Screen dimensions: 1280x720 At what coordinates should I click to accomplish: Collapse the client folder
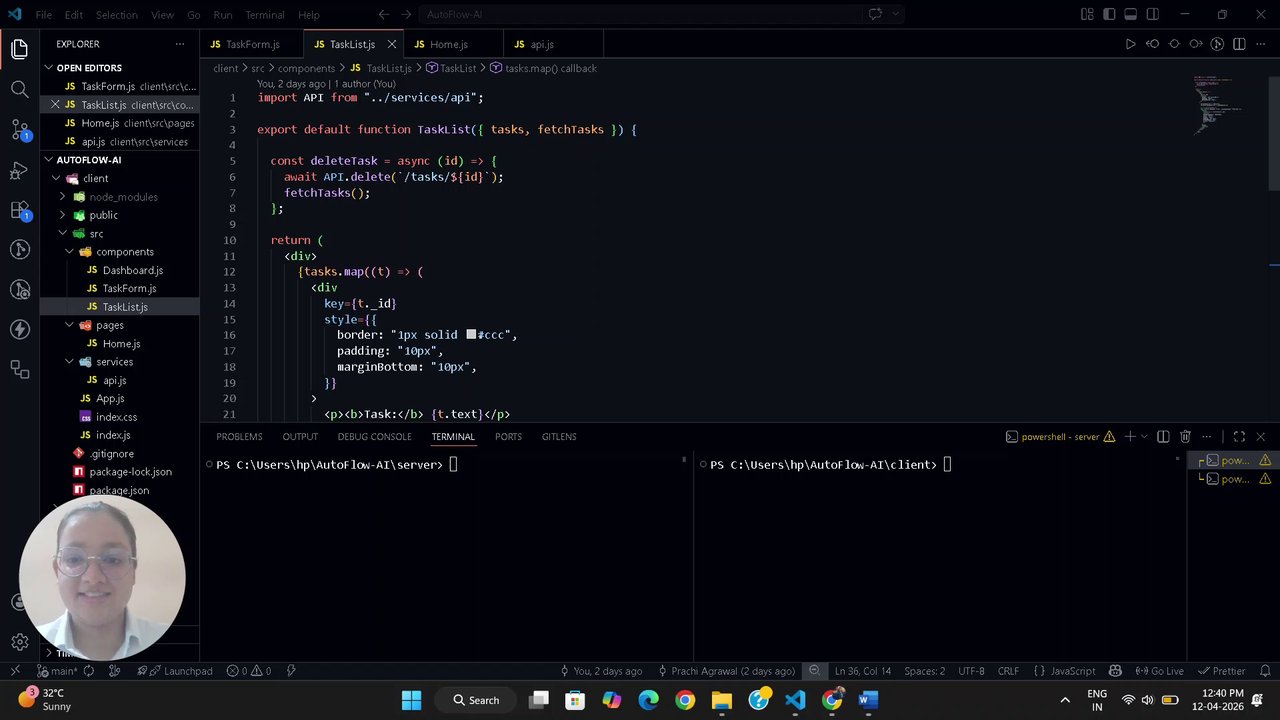[56, 179]
